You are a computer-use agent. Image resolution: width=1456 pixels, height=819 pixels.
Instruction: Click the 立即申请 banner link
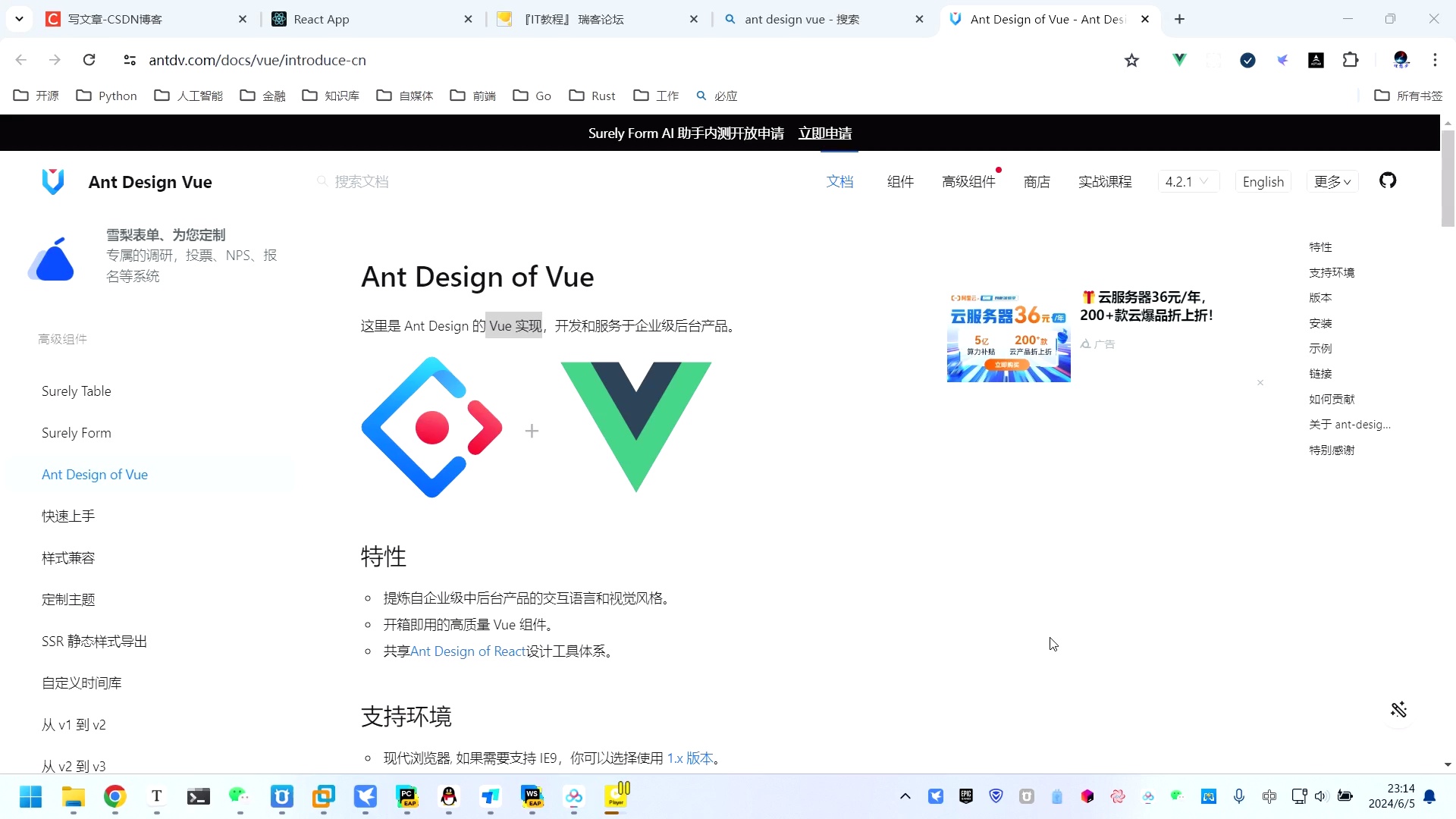[x=825, y=133]
